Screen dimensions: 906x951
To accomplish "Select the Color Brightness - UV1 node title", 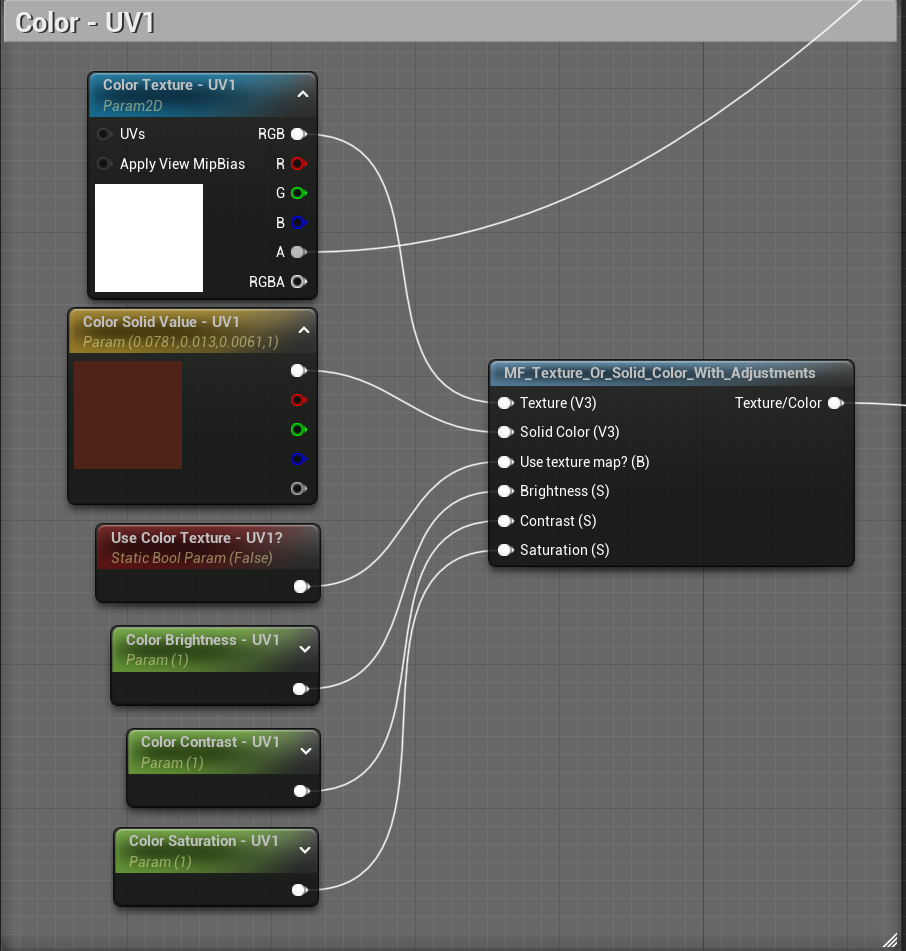I will (203, 640).
